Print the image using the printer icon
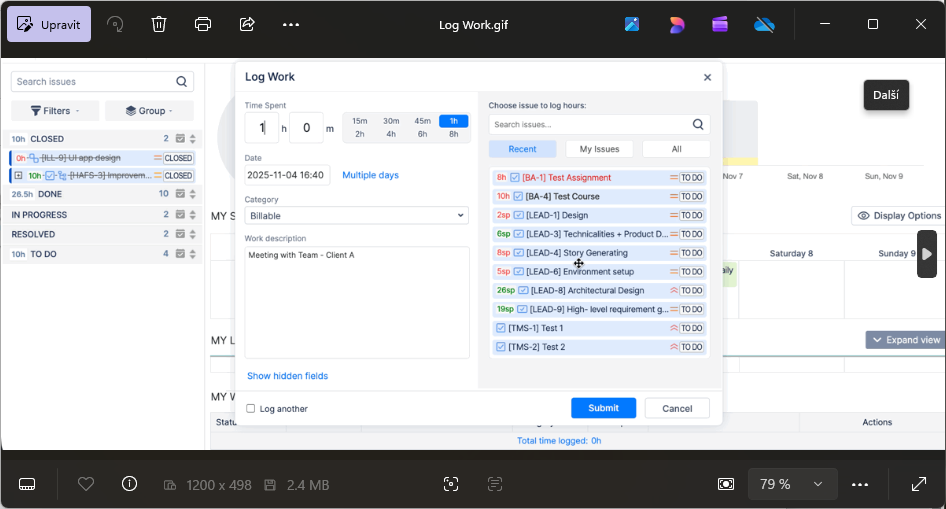 203,24
